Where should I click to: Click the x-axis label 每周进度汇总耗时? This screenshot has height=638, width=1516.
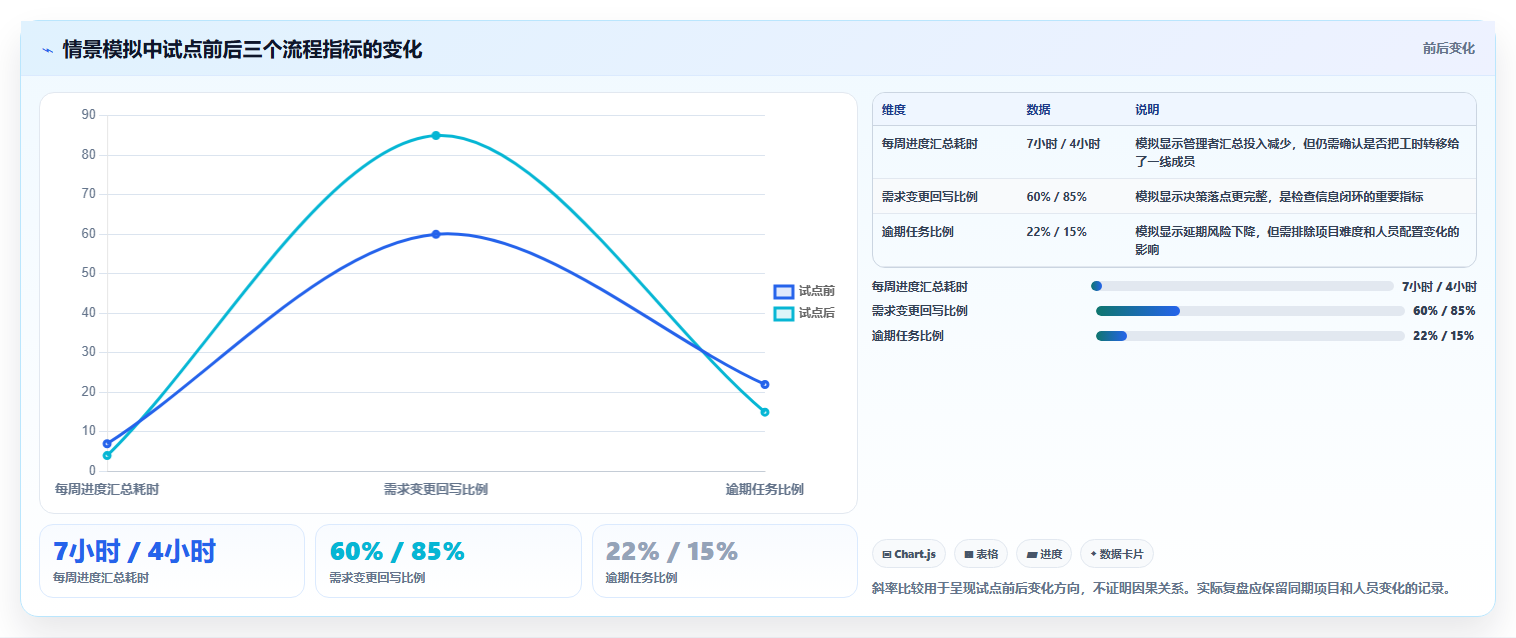[x=107, y=489]
